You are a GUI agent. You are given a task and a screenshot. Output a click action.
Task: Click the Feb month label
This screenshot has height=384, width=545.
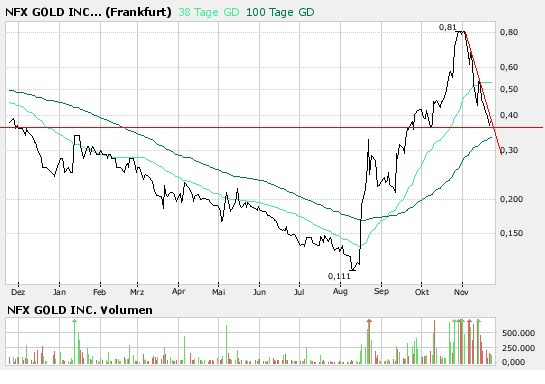click(x=99, y=292)
